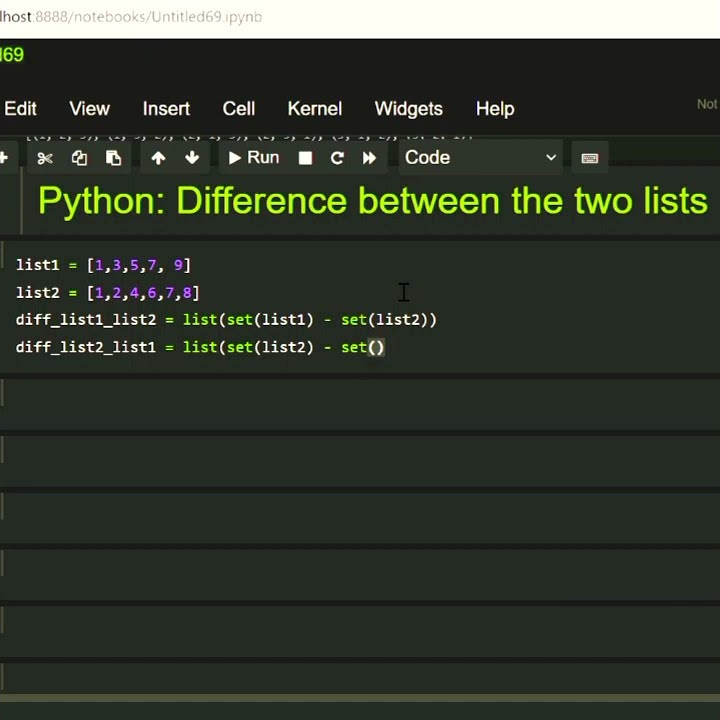
Task: Copy selected cells icon in toolbar
Action: [79, 158]
